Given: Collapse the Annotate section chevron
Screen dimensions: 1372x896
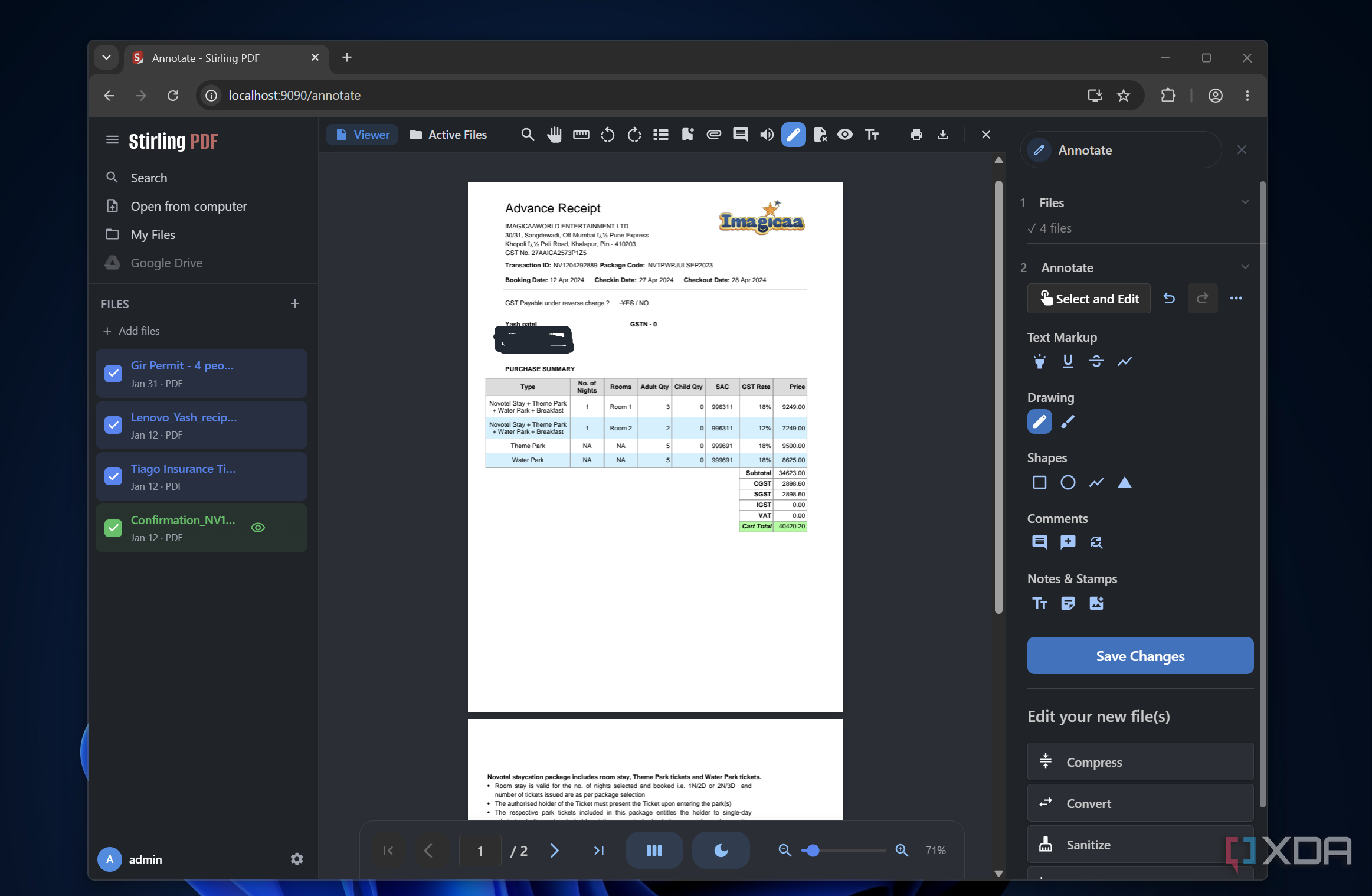Looking at the screenshot, I should point(1245,267).
